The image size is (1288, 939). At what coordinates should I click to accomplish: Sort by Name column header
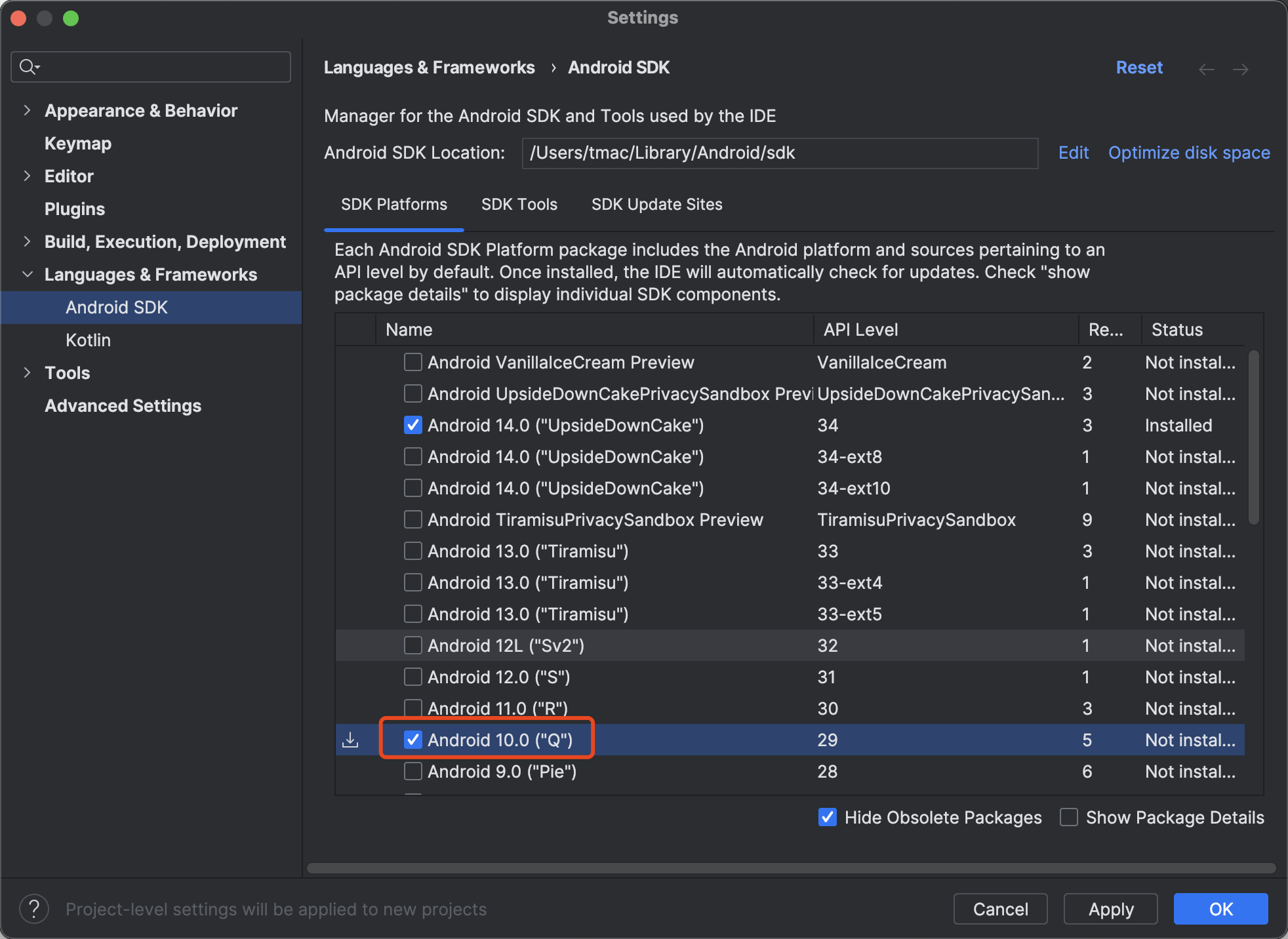(594, 329)
